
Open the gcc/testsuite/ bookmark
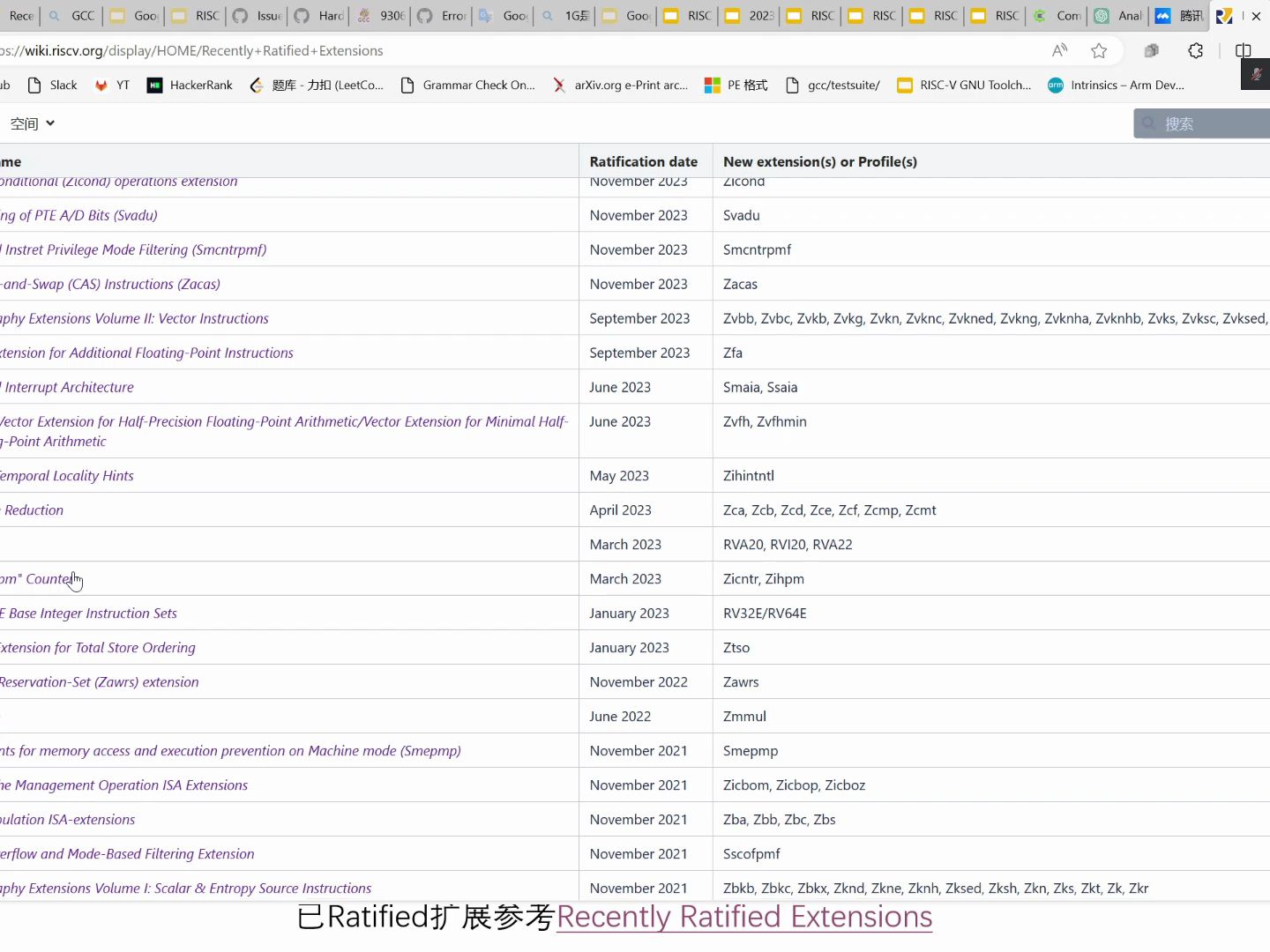click(832, 85)
